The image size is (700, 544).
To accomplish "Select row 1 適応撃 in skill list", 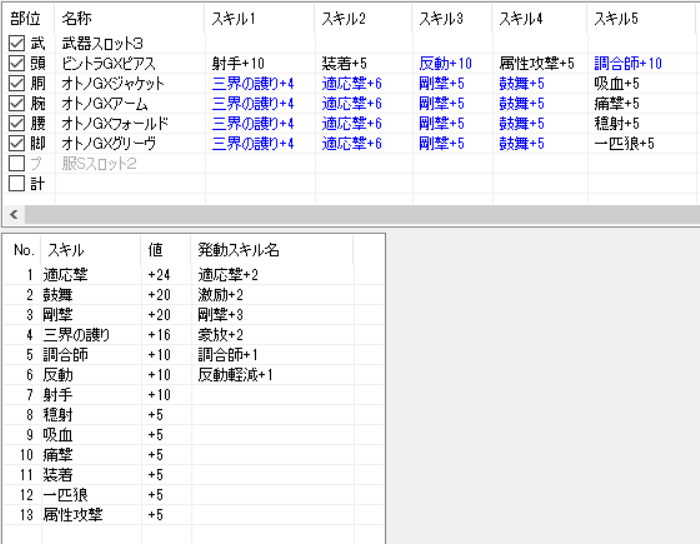I will [194, 274].
